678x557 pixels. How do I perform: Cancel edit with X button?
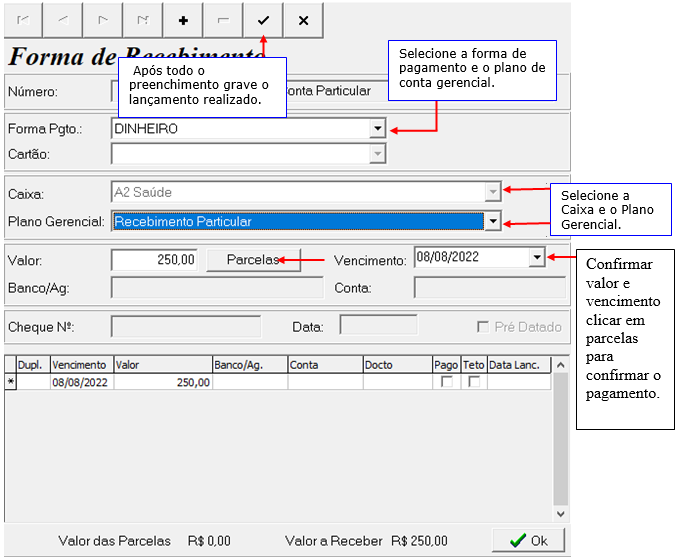[304, 20]
